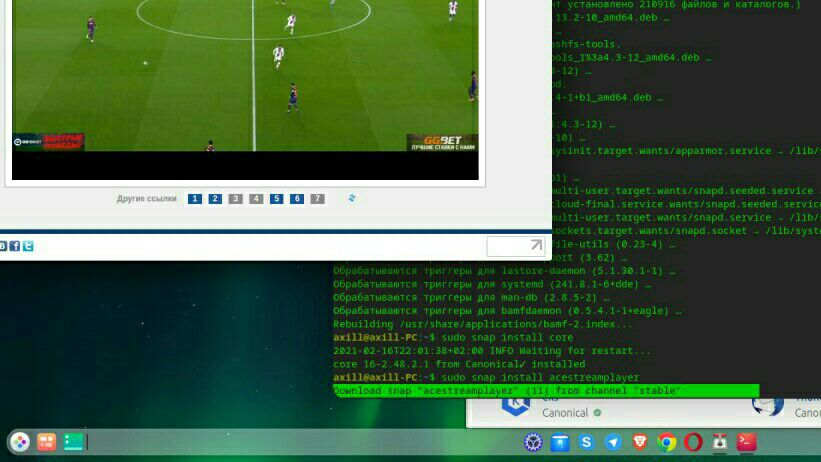Open the package installer icon in dock
Image resolution: width=821 pixels, height=462 pixels.
tap(720, 443)
